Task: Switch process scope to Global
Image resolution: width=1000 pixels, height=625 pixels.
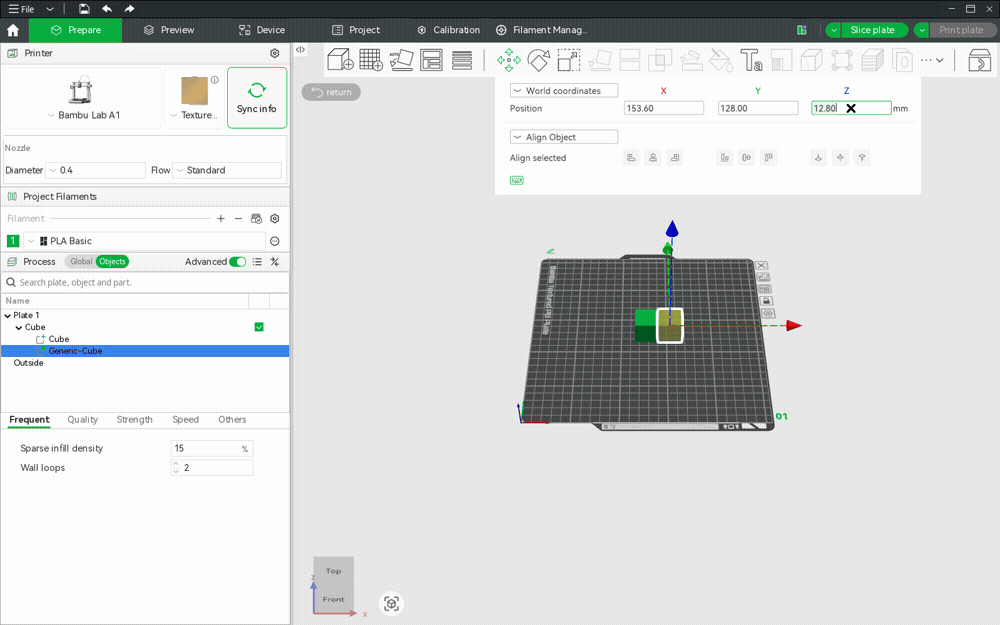Action: click(x=81, y=261)
